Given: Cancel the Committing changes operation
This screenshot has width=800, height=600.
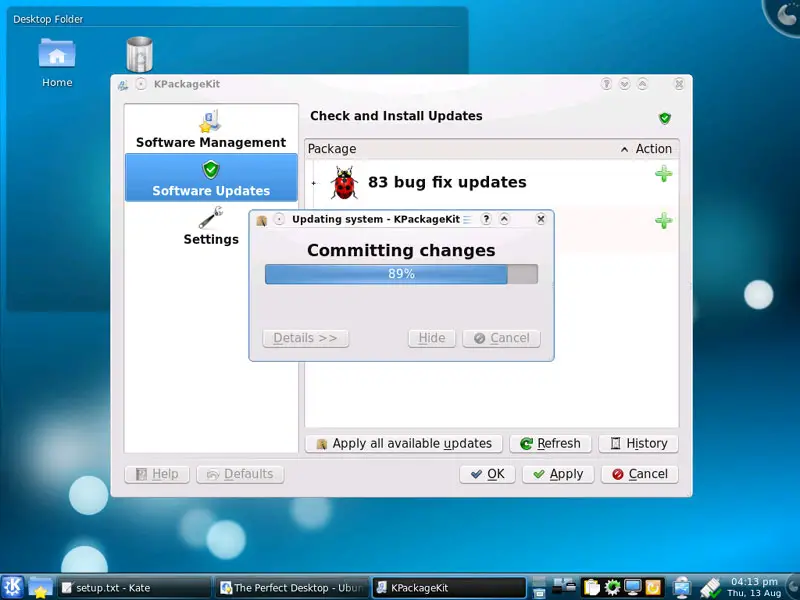Looking at the screenshot, I should (501, 338).
